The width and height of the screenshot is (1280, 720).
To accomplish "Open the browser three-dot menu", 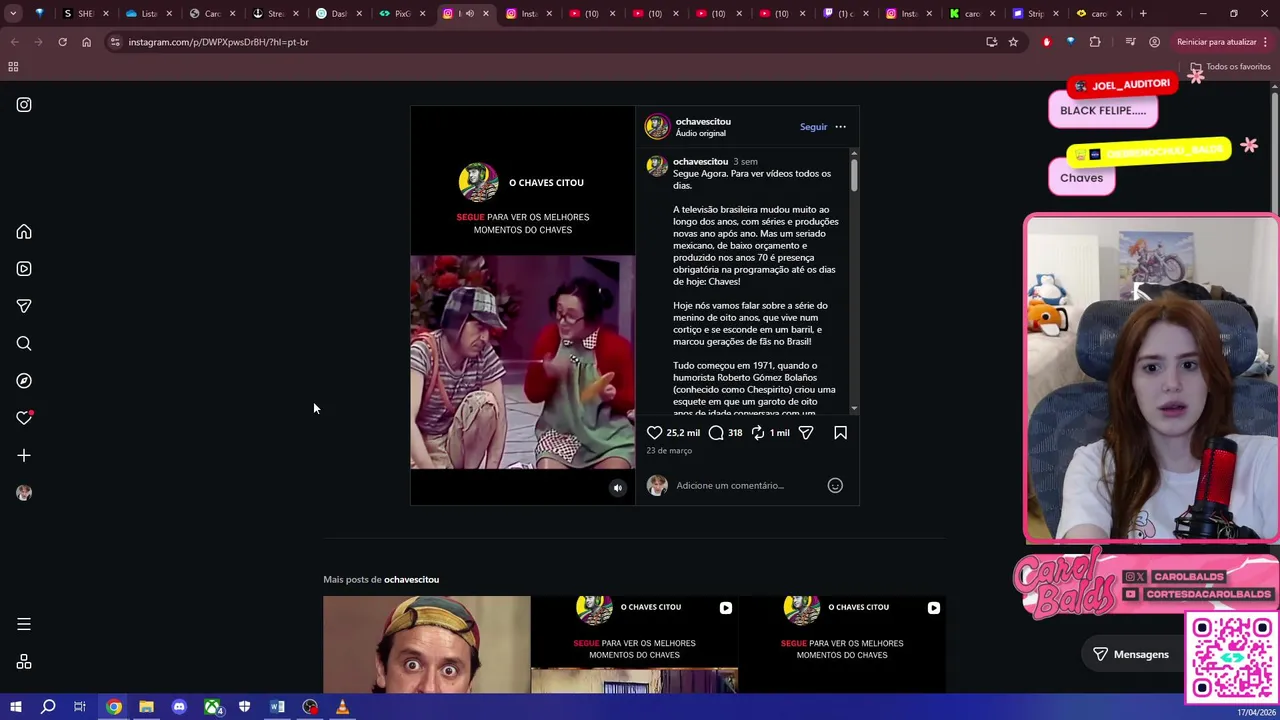I will tap(1267, 42).
